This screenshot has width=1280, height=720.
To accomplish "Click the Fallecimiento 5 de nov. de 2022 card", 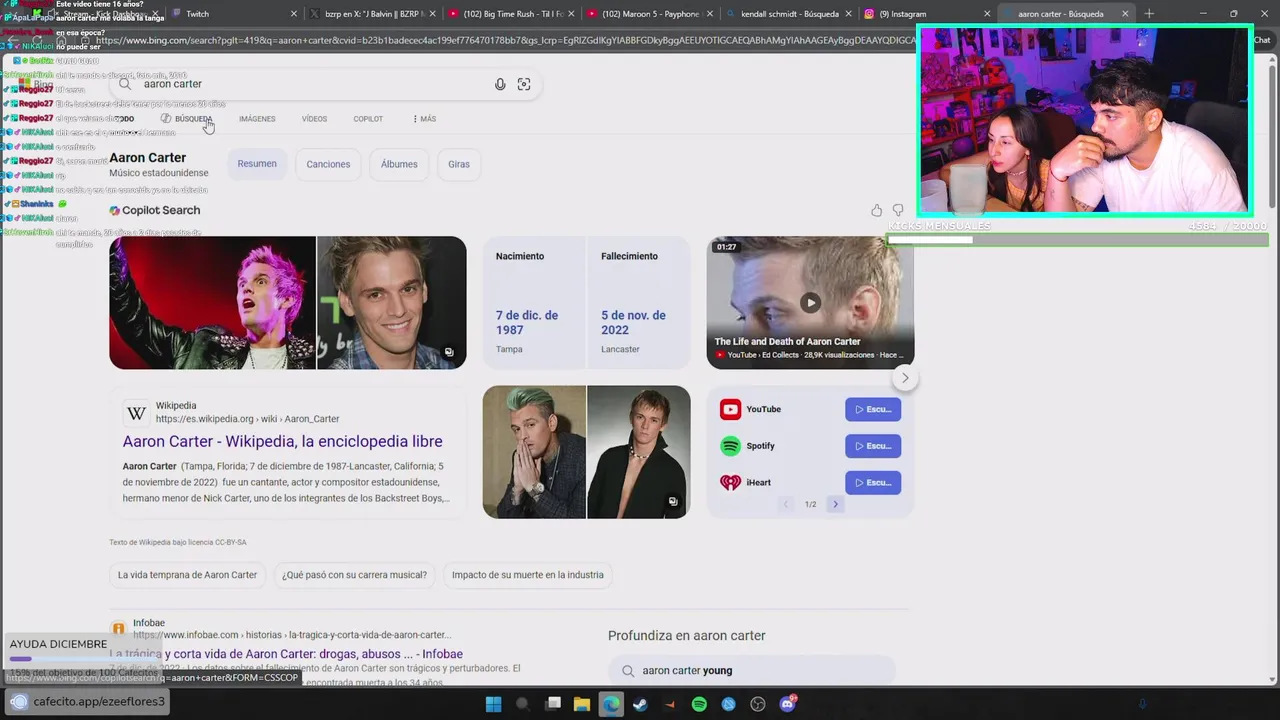I will click(639, 303).
